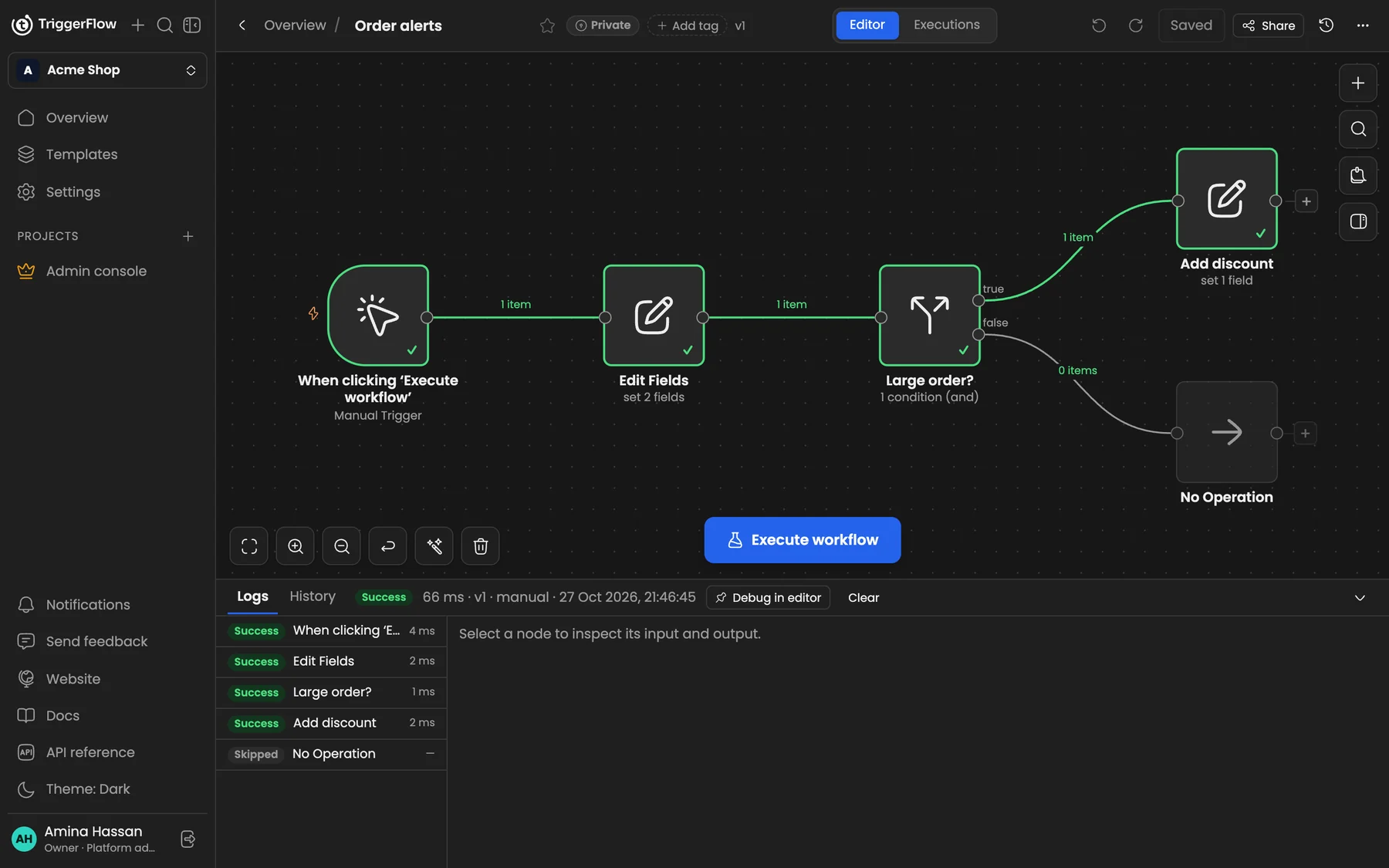This screenshot has height=868, width=1389.
Task: Select the Edit Fields log row
Action: pos(332,661)
